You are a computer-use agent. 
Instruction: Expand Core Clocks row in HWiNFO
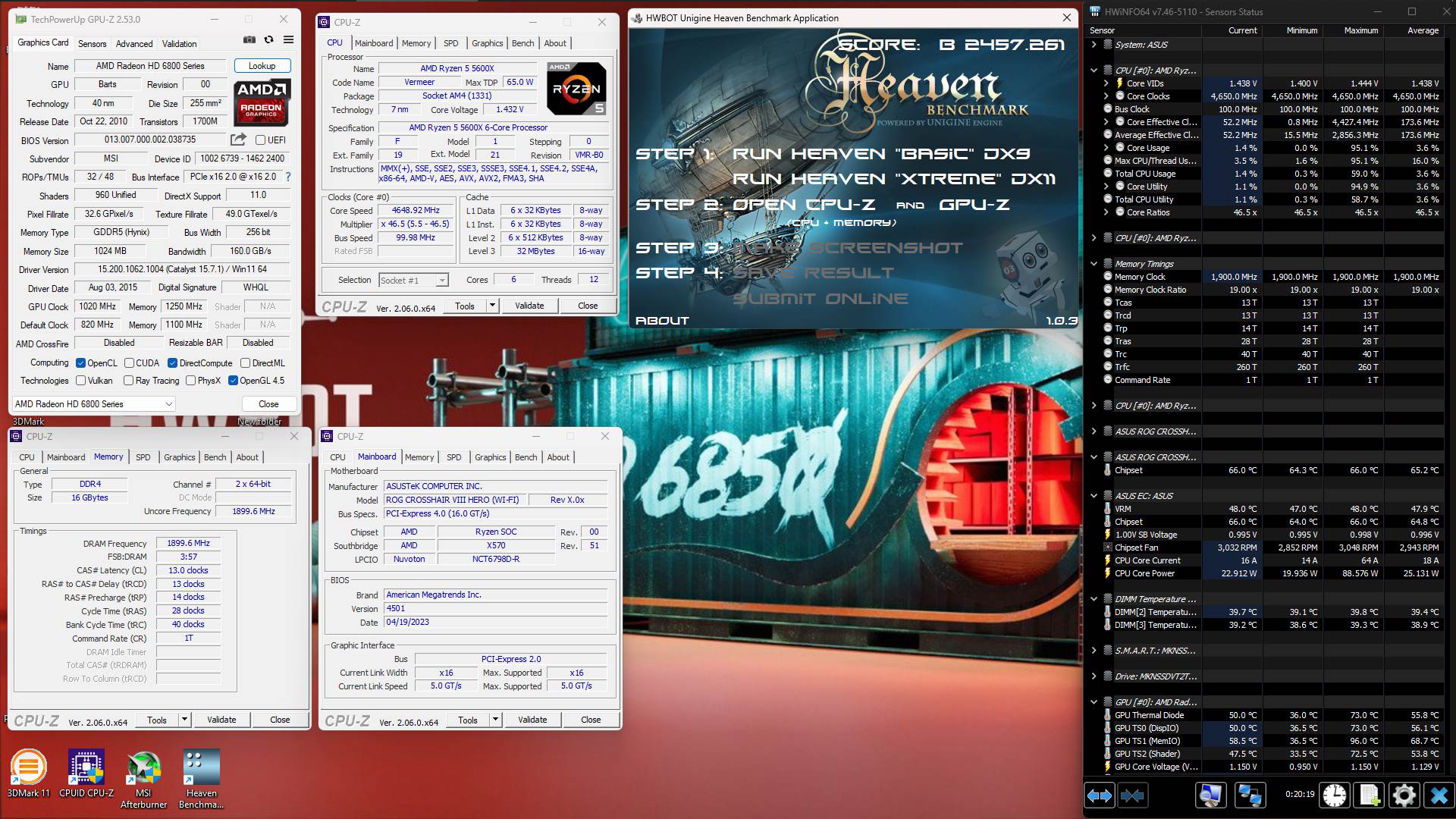pyautogui.click(x=1106, y=96)
